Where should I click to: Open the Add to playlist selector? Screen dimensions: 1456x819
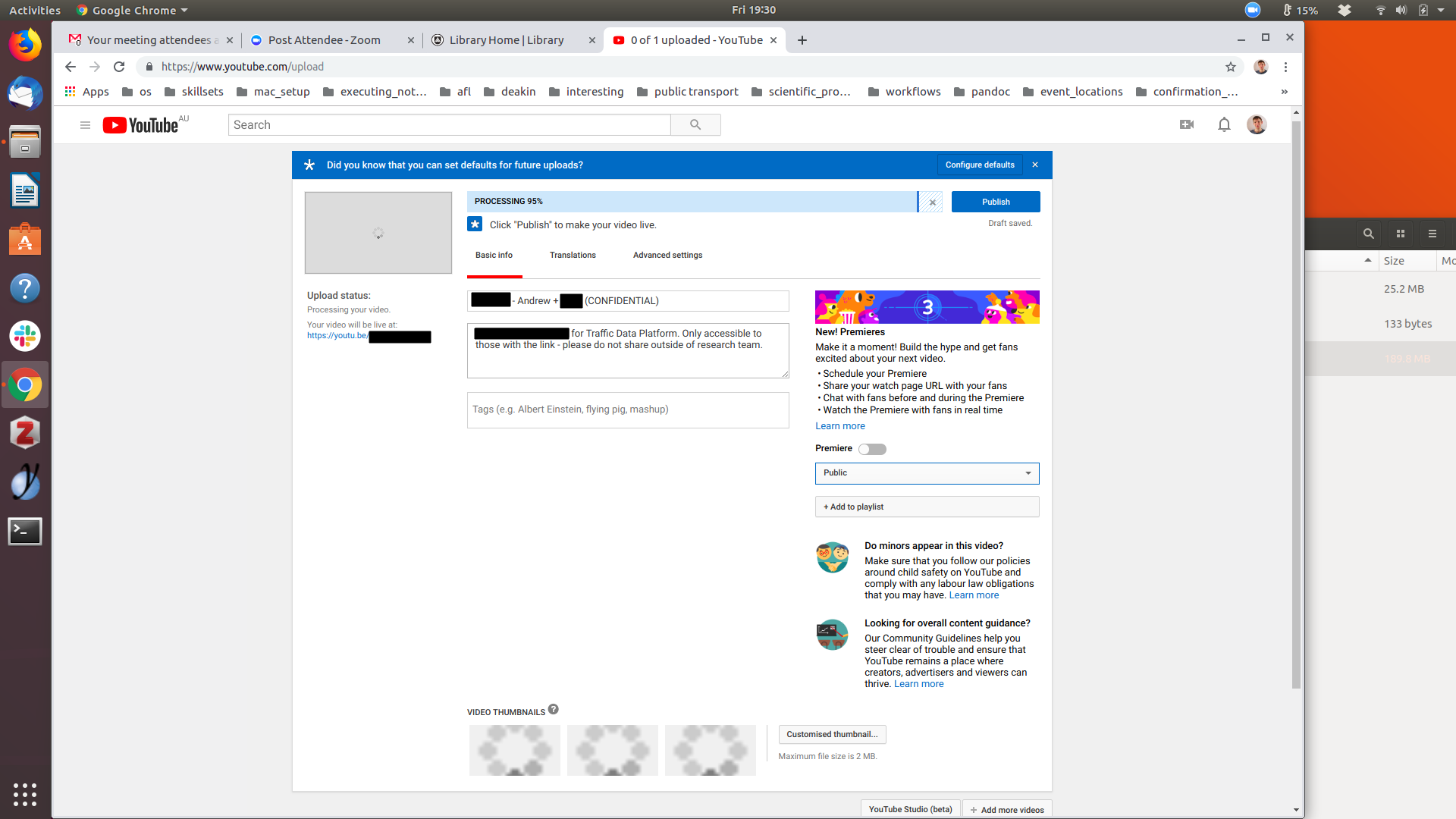coord(927,507)
